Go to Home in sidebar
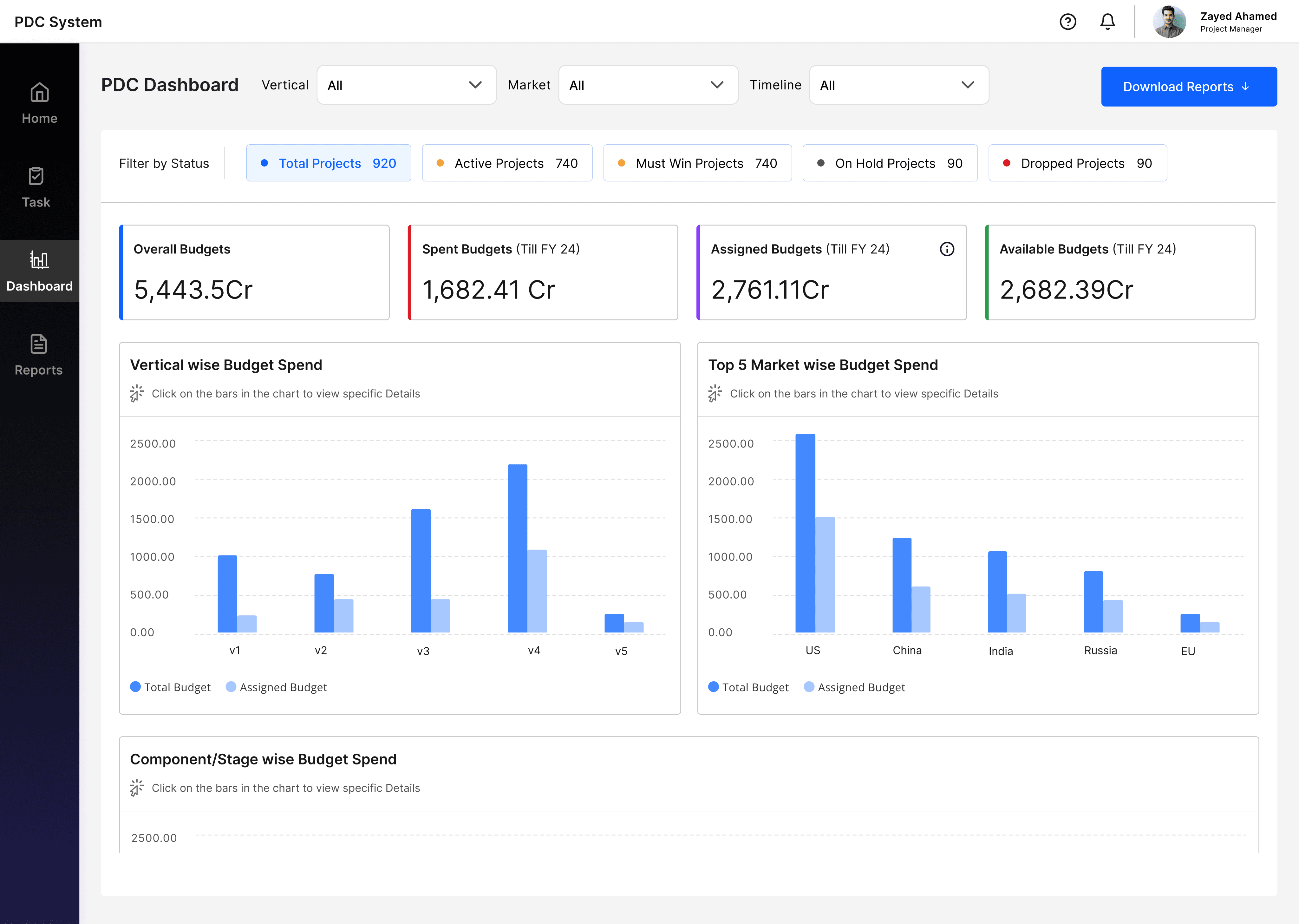This screenshot has width=1299, height=924. tap(39, 103)
